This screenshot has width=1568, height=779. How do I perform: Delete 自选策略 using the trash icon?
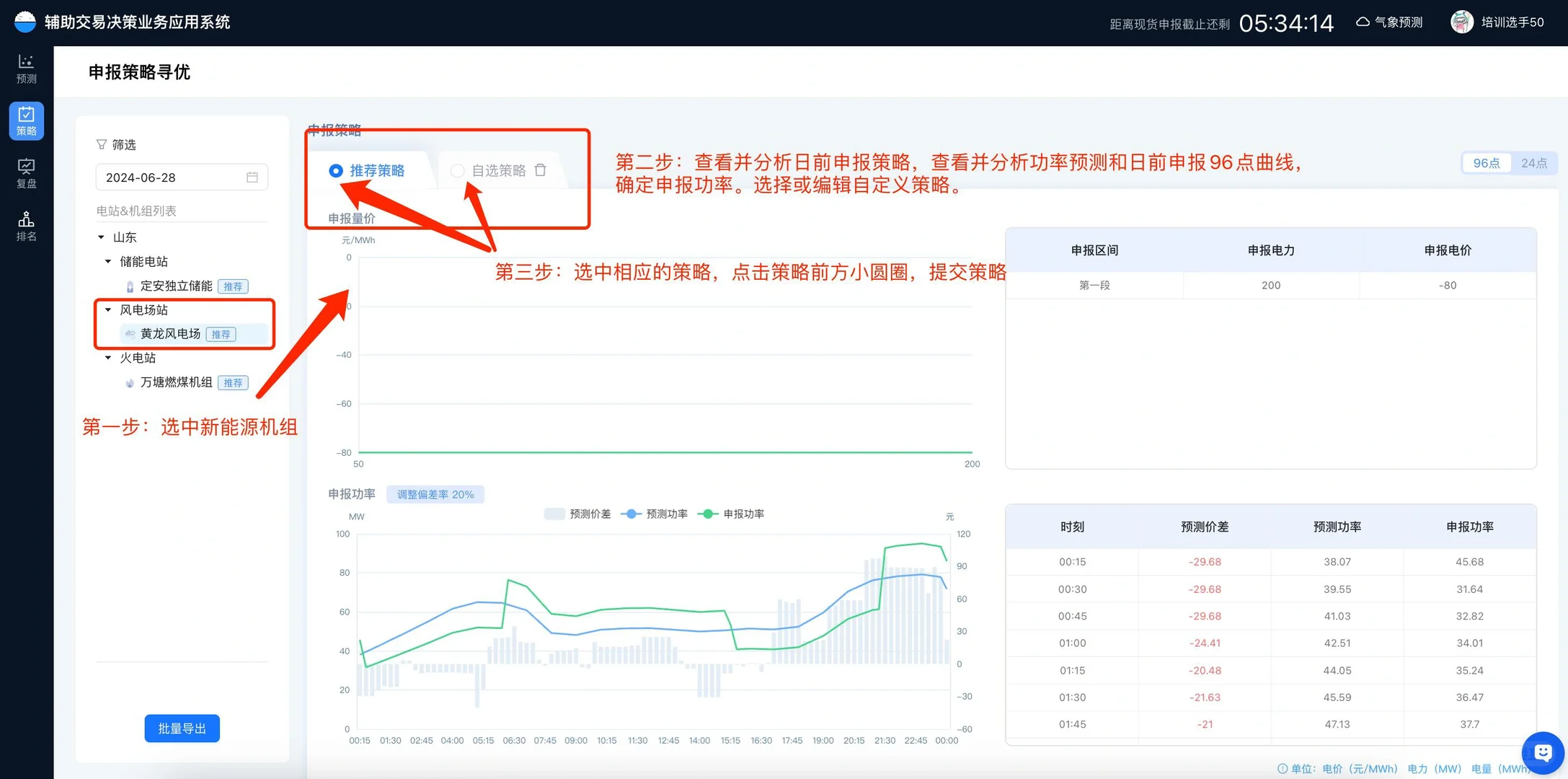click(540, 170)
